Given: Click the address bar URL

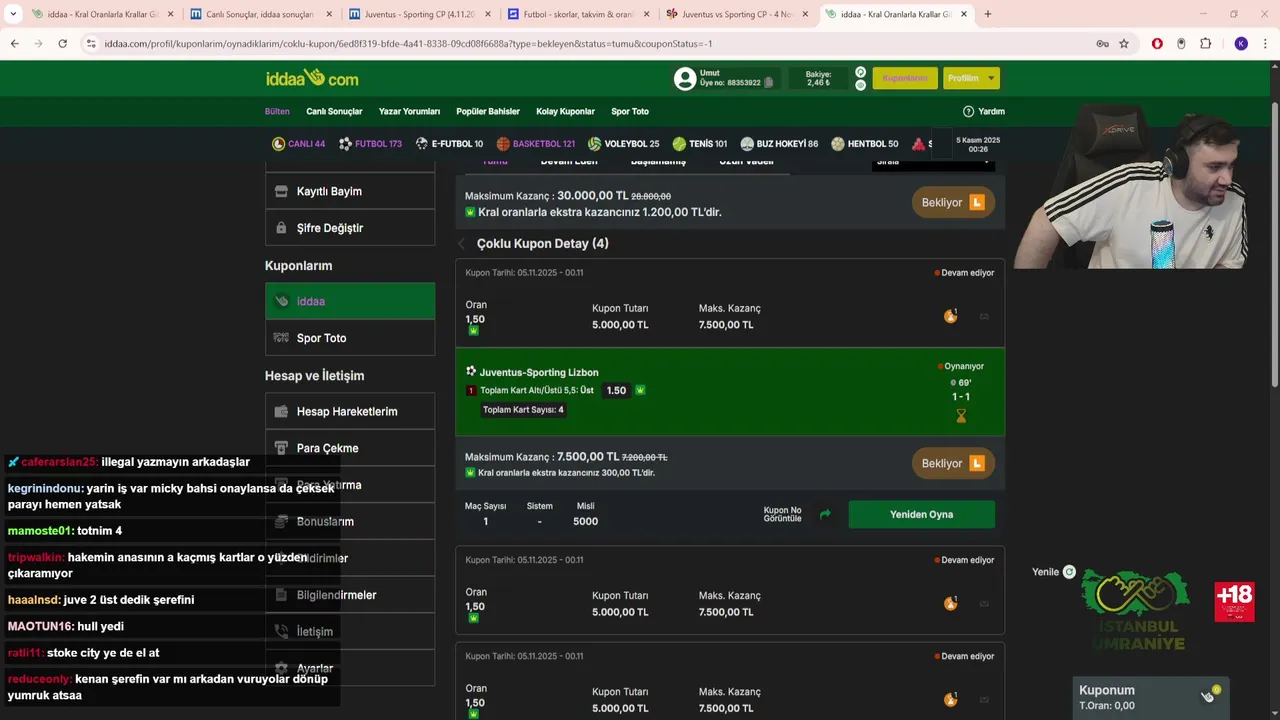Looking at the screenshot, I should point(408,44).
